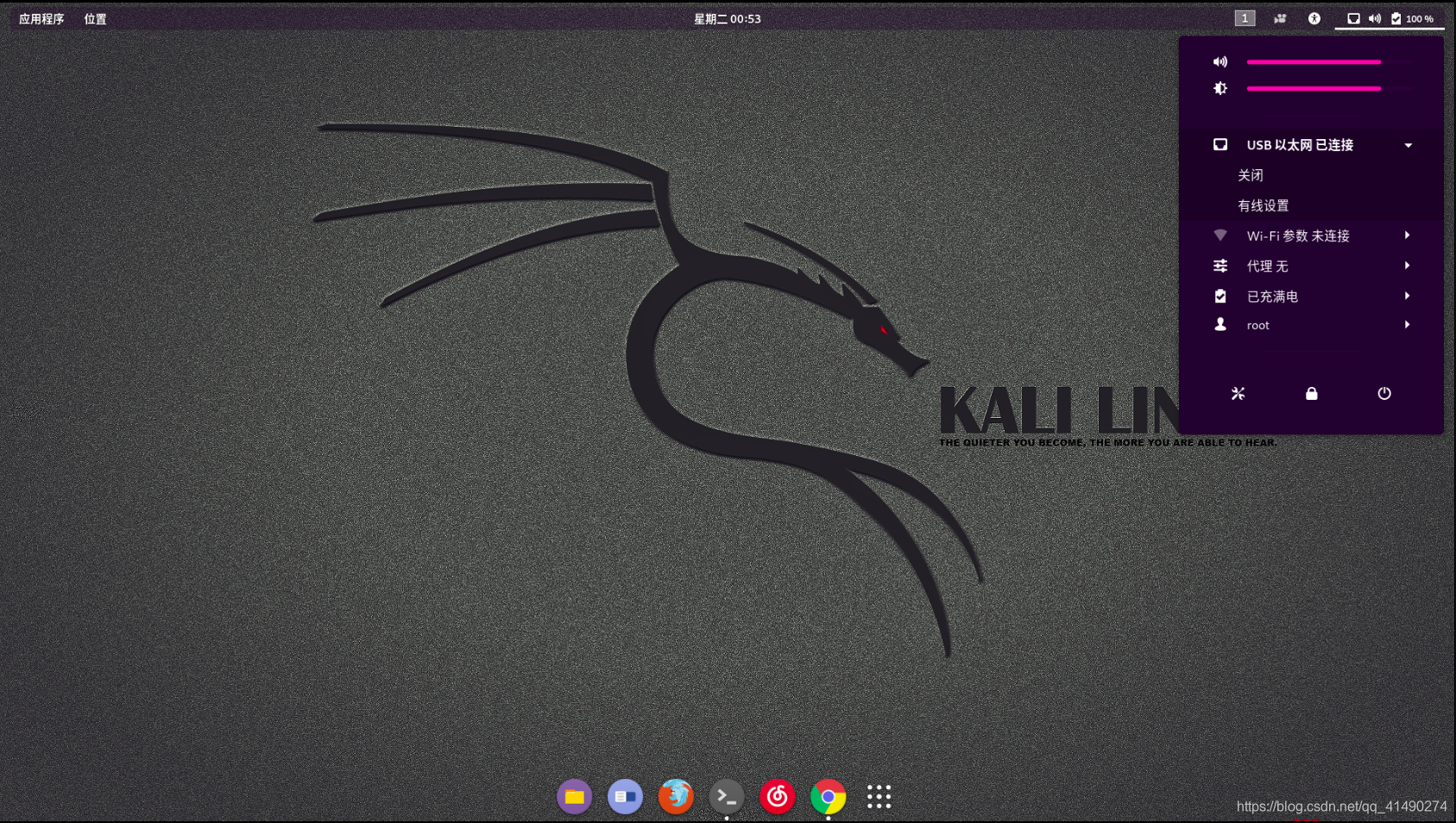Click the speaker icon beside volume slider
The image size is (1456, 823).
tap(1220, 62)
